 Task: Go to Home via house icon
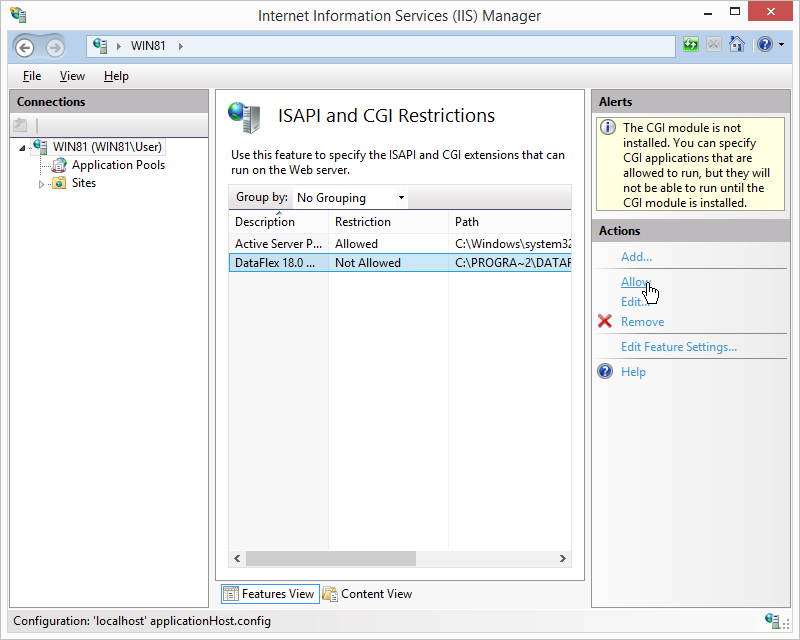click(737, 45)
